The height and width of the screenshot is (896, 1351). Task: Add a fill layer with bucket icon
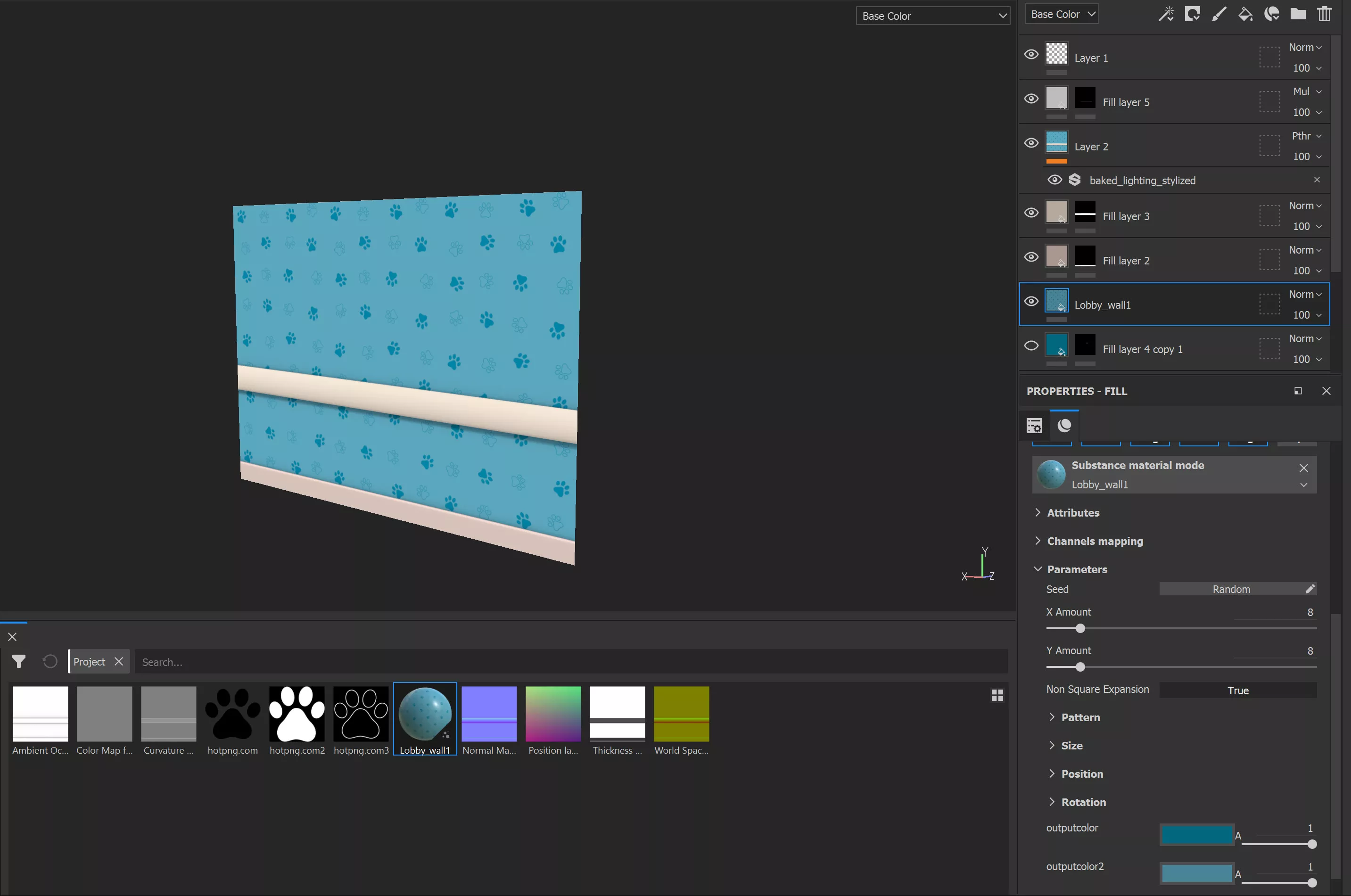point(1245,14)
